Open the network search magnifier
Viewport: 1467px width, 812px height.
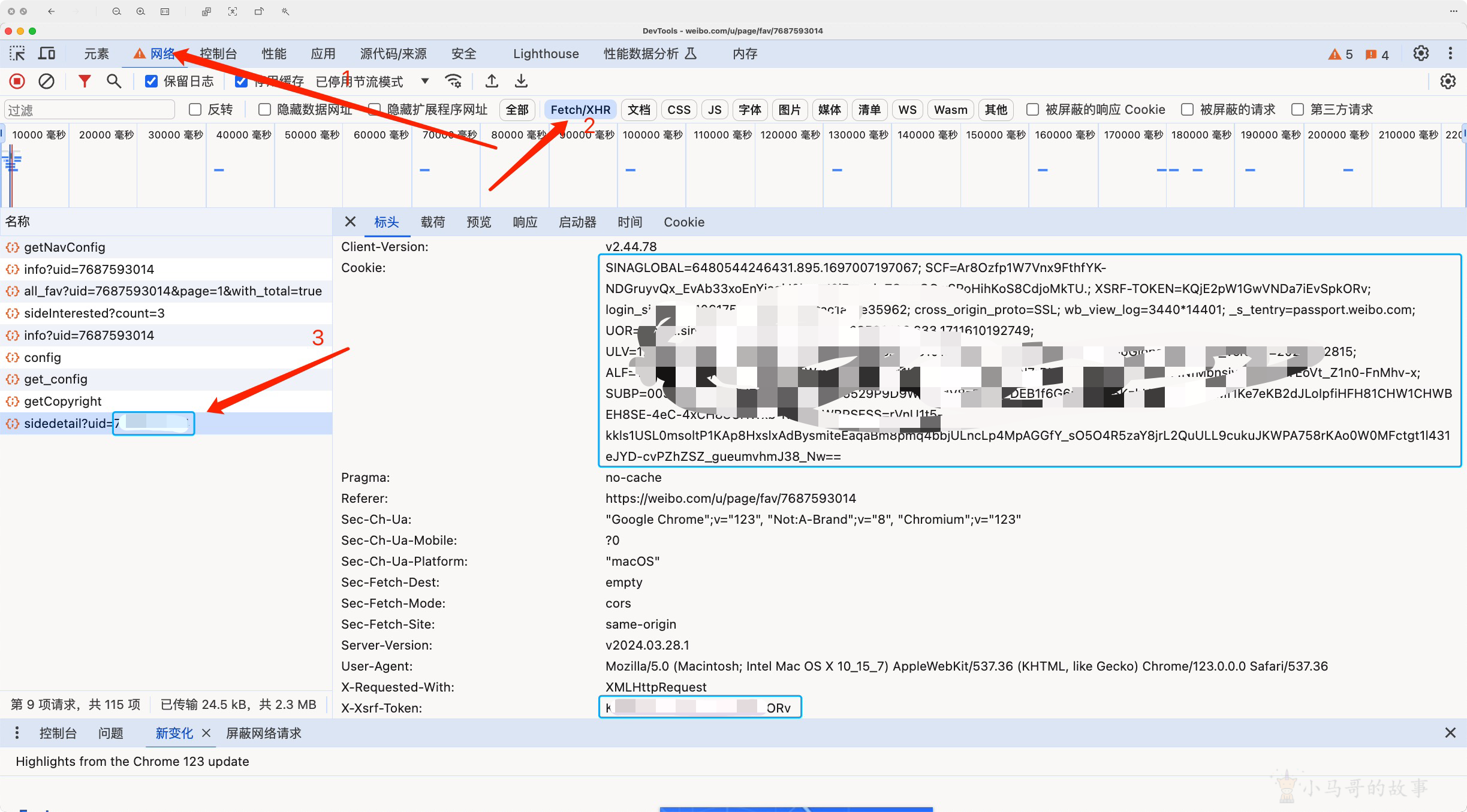click(x=114, y=81)
